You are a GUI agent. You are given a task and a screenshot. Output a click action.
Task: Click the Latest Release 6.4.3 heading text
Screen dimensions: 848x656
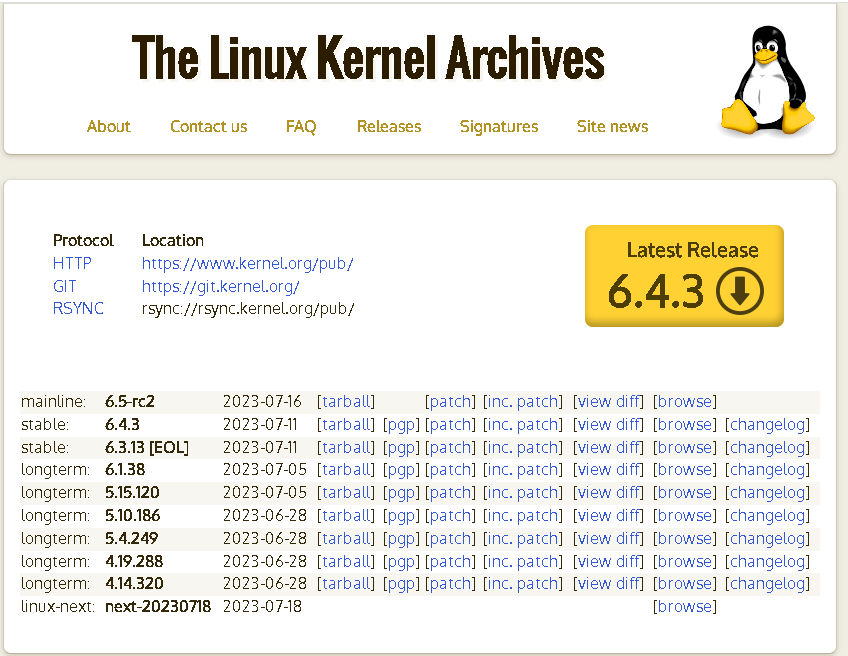point(692,250)
